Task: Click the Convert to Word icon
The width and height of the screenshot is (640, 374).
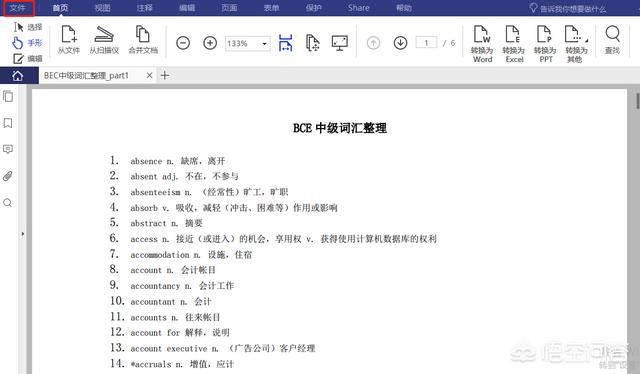Action: click(x=482, y=44)
